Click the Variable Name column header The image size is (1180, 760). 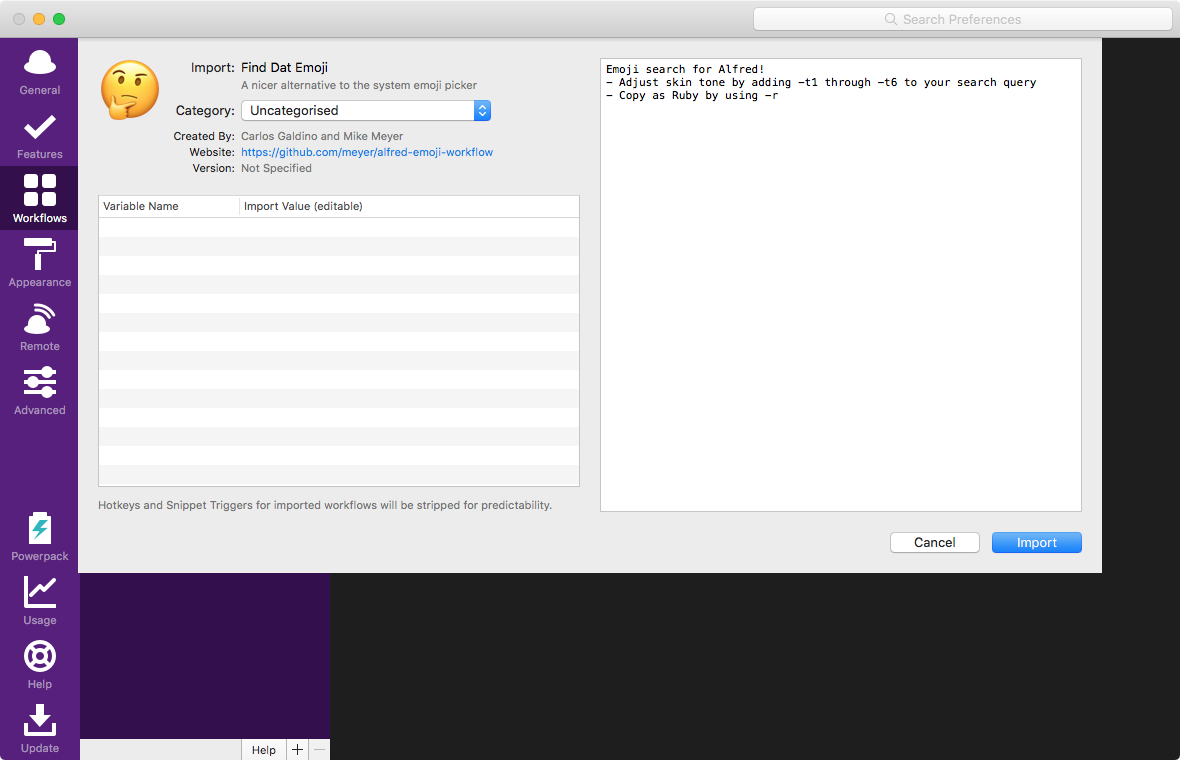pyautogui.click(x=169, y=206)
